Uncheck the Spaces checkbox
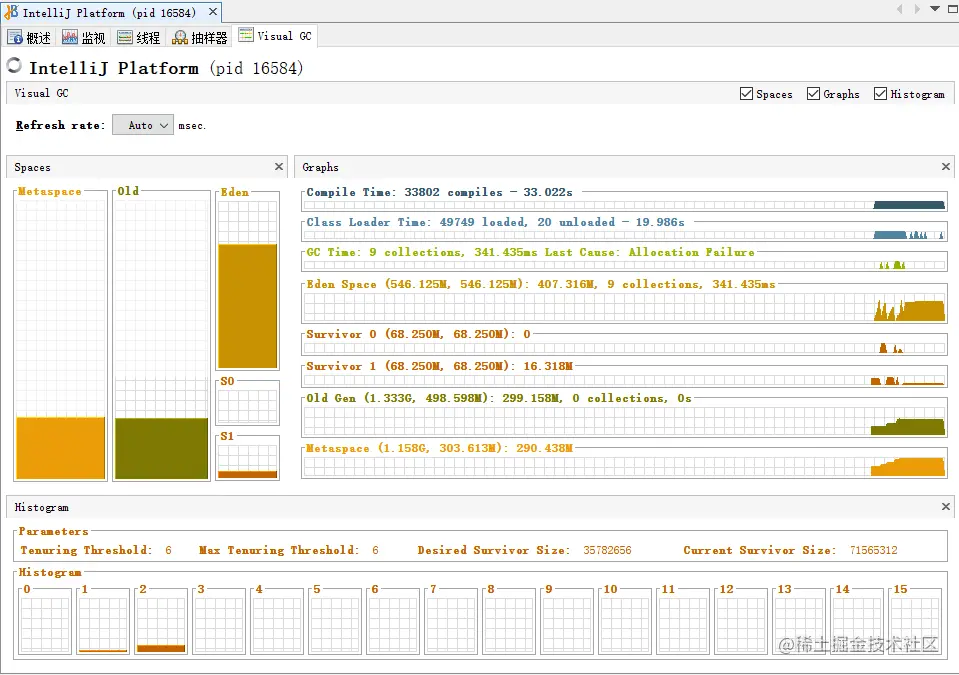959x675 pixels. coord(746,94)
